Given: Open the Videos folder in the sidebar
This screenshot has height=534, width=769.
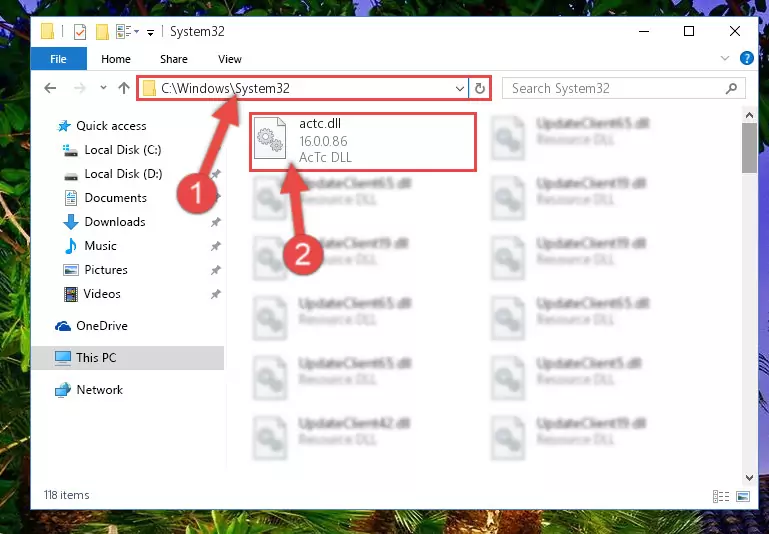Looking at the screenshot, I should pyautogui.click(x=92, y=294).
